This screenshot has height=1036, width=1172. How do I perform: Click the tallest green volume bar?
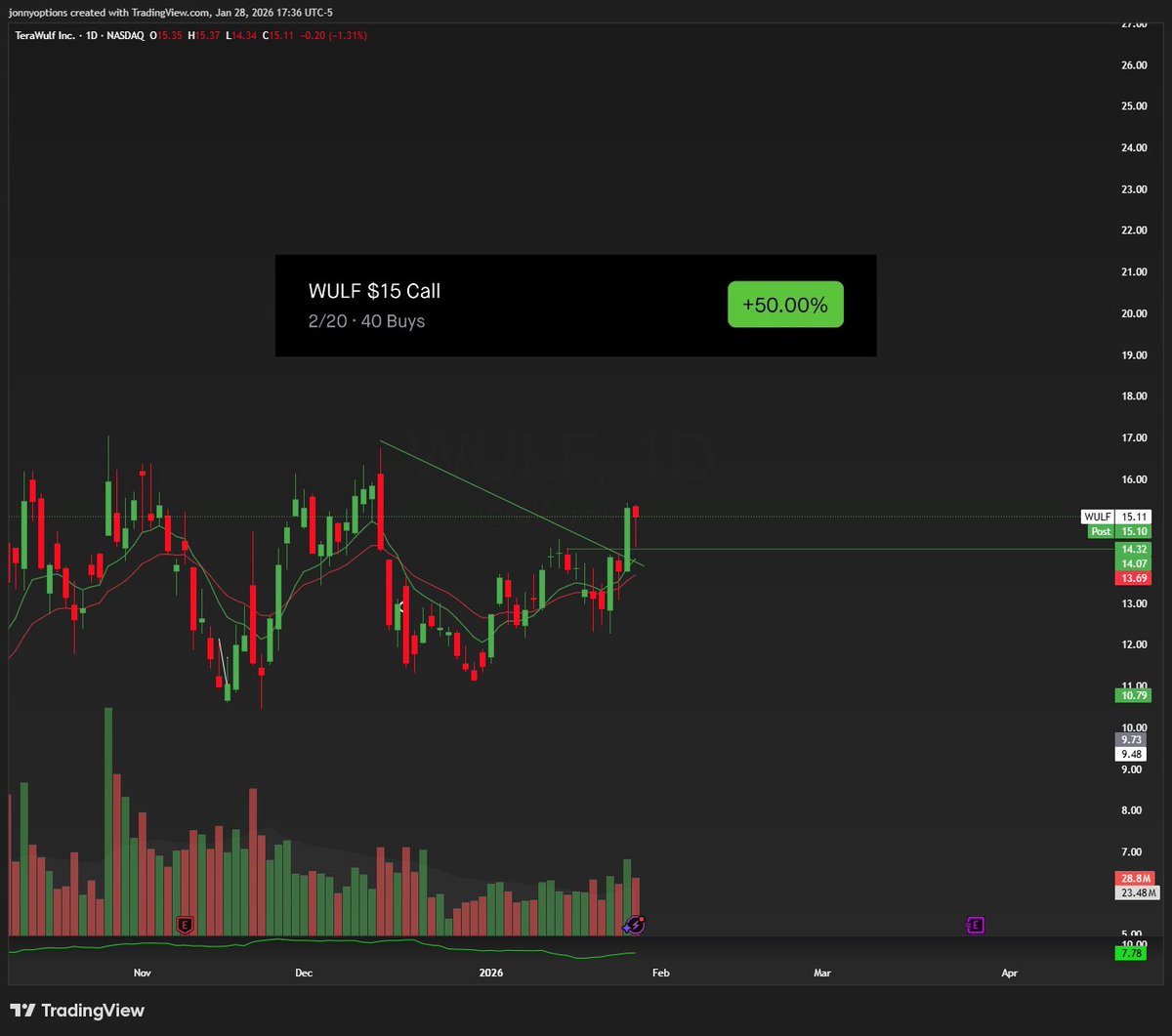point(108,822)
